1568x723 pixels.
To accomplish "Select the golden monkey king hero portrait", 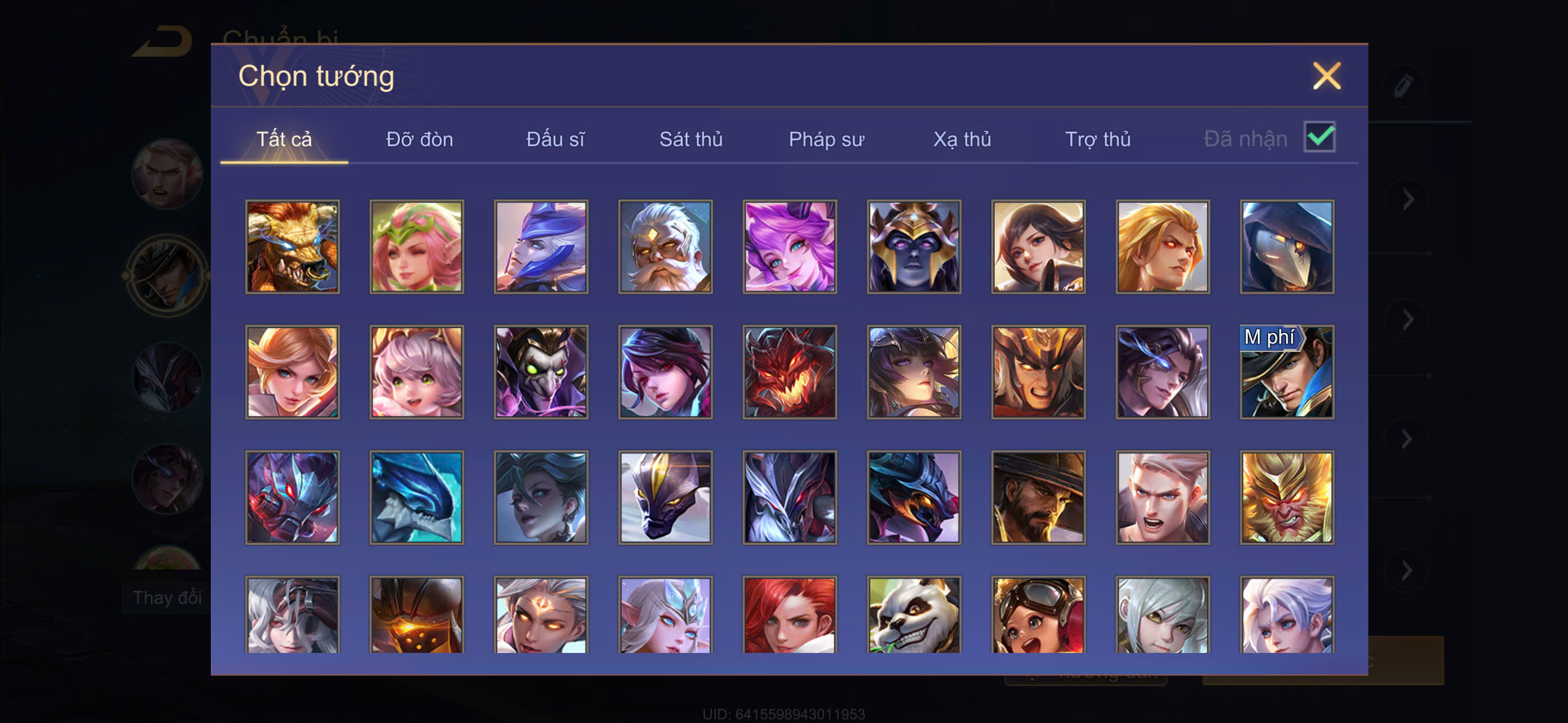I will 1286,497.
